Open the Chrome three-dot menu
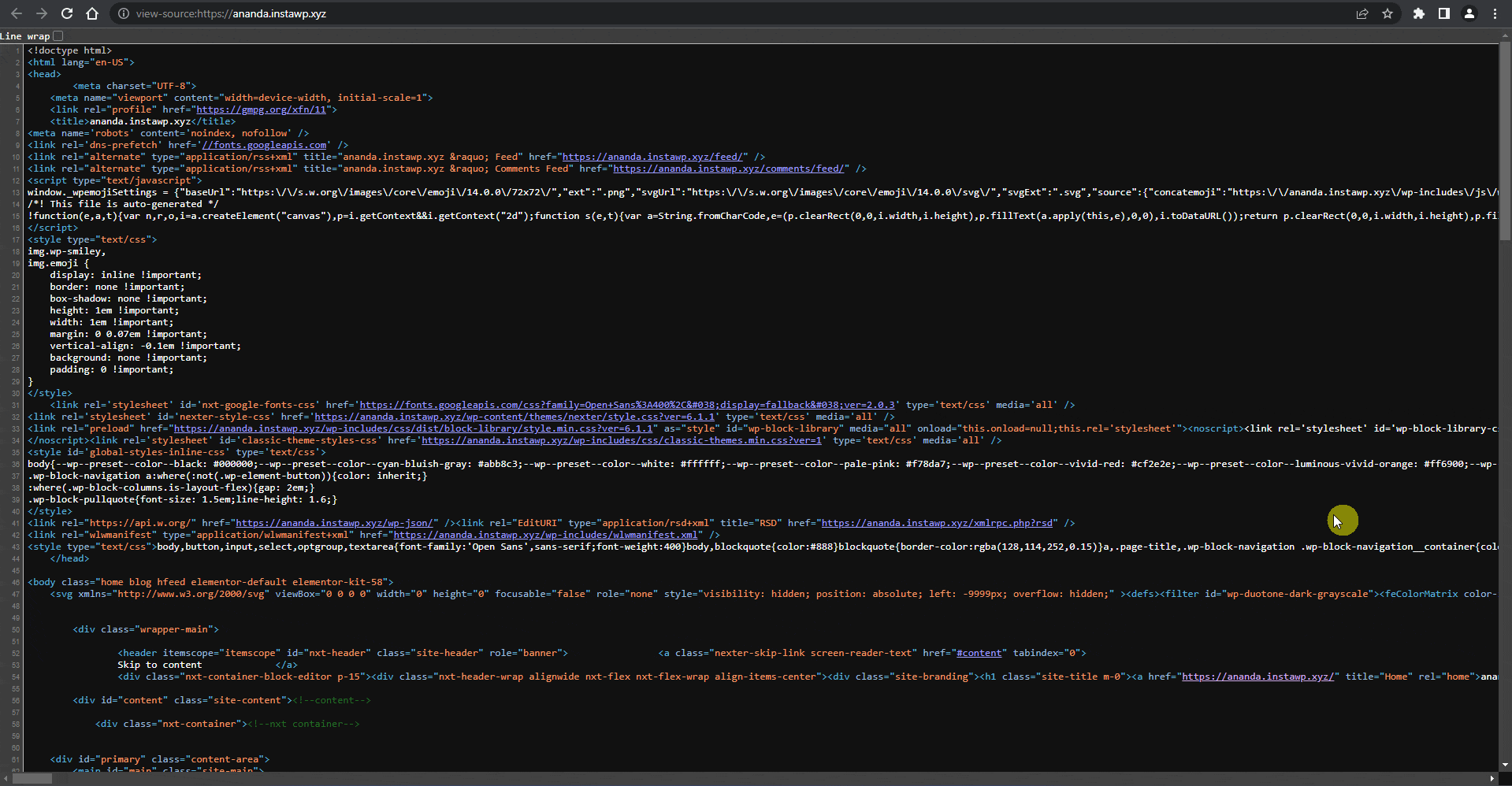The height and width of the screenshot is (786, 1512). pos(1495,13)
